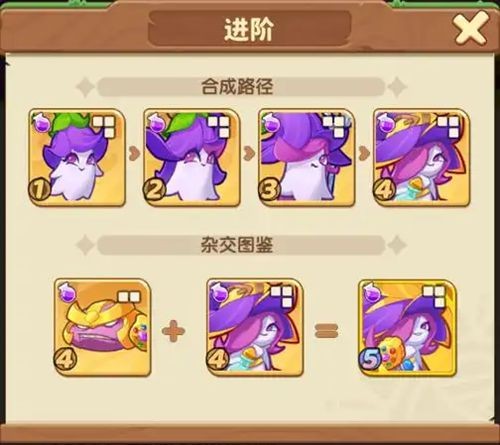Click the two-square shape icon on helmet card
The width and height of the screenshot is (500, 445).
tap(129, 296)
